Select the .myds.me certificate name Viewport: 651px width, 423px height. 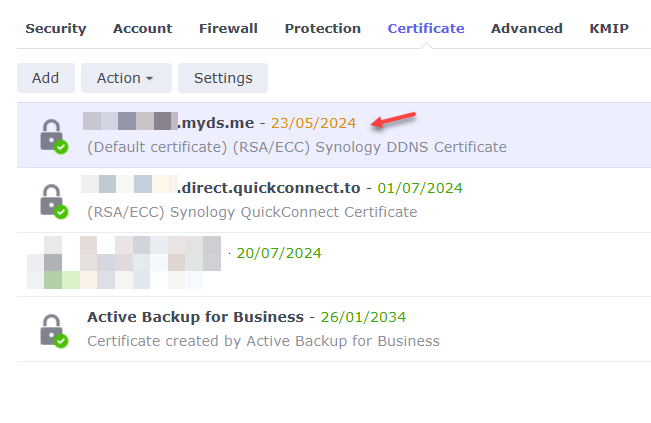216,123
